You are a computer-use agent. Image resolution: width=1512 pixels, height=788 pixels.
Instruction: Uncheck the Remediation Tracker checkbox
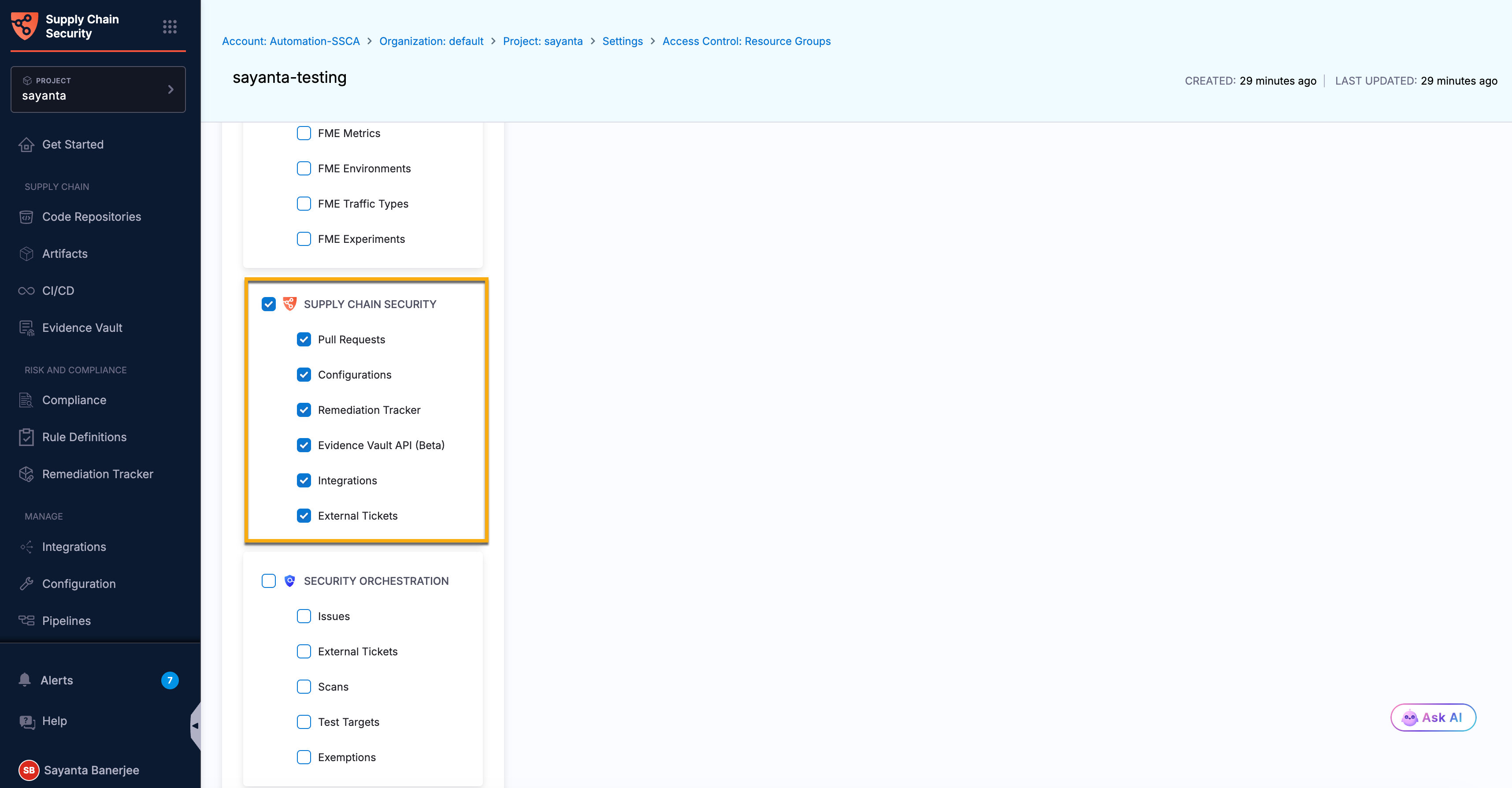pos(304,410)
